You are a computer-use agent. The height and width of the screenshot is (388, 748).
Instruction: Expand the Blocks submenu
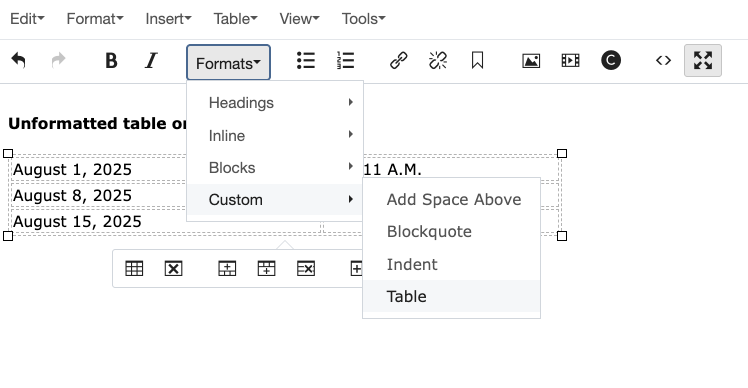pos(275,168)
